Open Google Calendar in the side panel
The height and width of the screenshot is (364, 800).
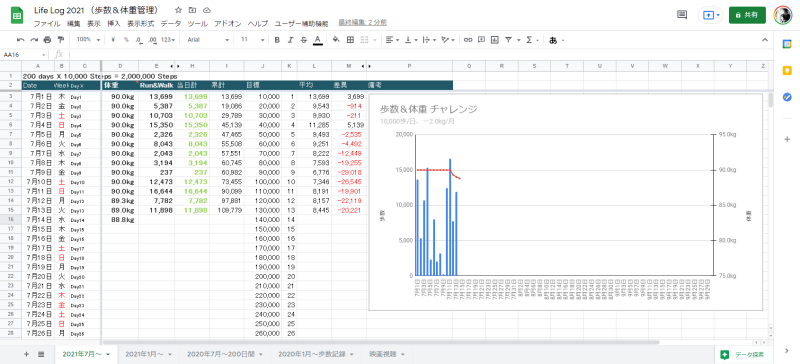tap(787, 44)
